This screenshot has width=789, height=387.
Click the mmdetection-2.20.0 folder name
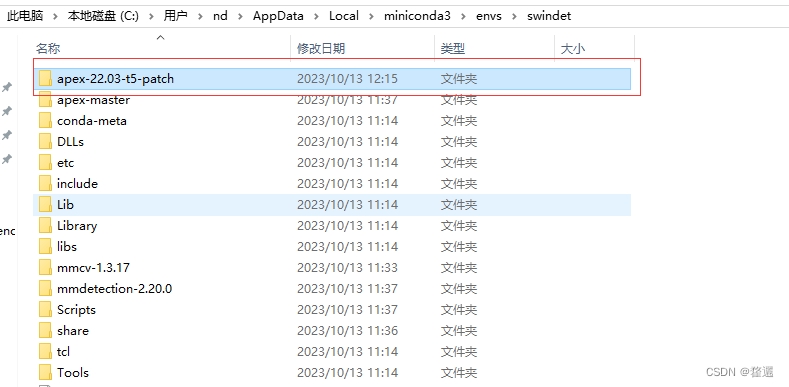pos(115,288)
